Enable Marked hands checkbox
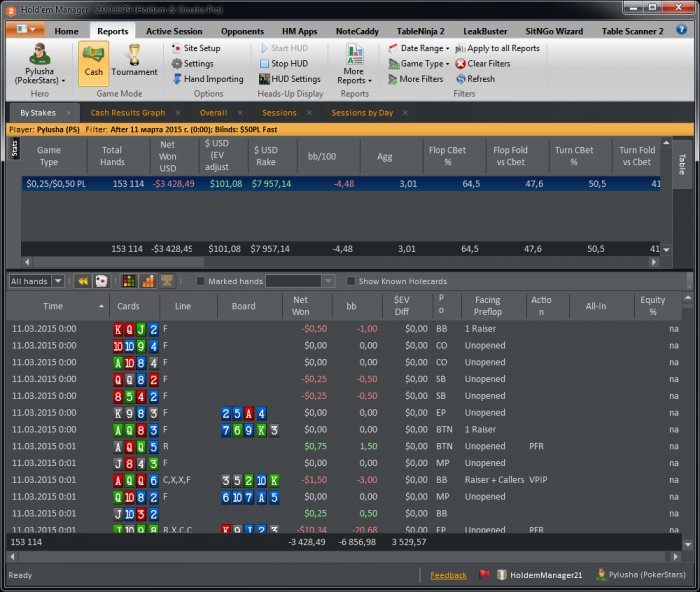This screenshot has height=592, width=700. pos(201,282)
